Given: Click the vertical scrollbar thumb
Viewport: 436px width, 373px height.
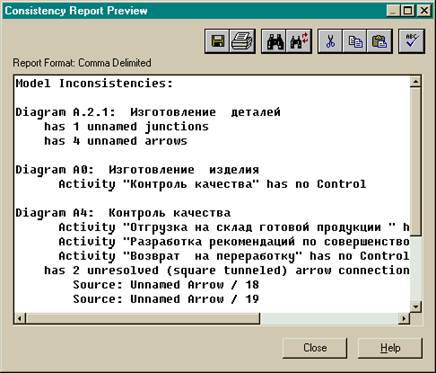Looking at the screenshot, I should point(415,161).
